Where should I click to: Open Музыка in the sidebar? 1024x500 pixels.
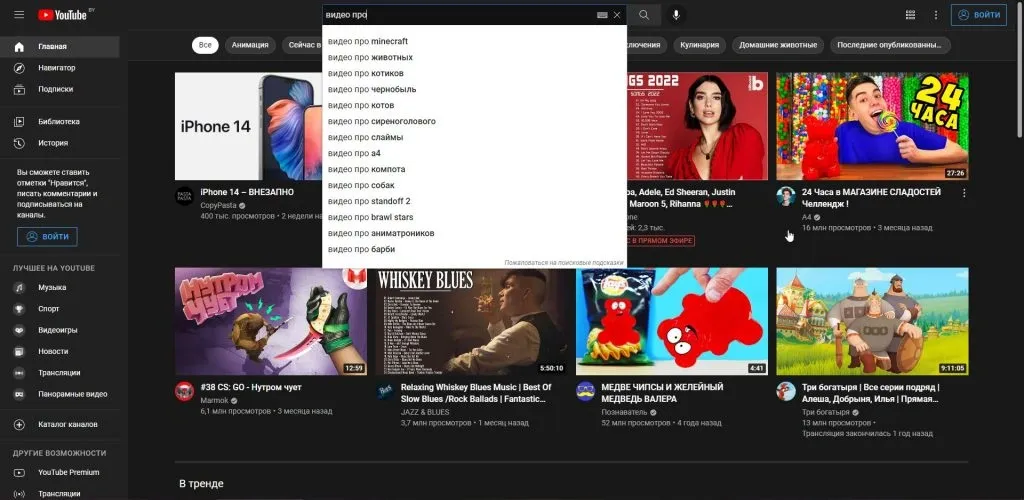(59, 288)
